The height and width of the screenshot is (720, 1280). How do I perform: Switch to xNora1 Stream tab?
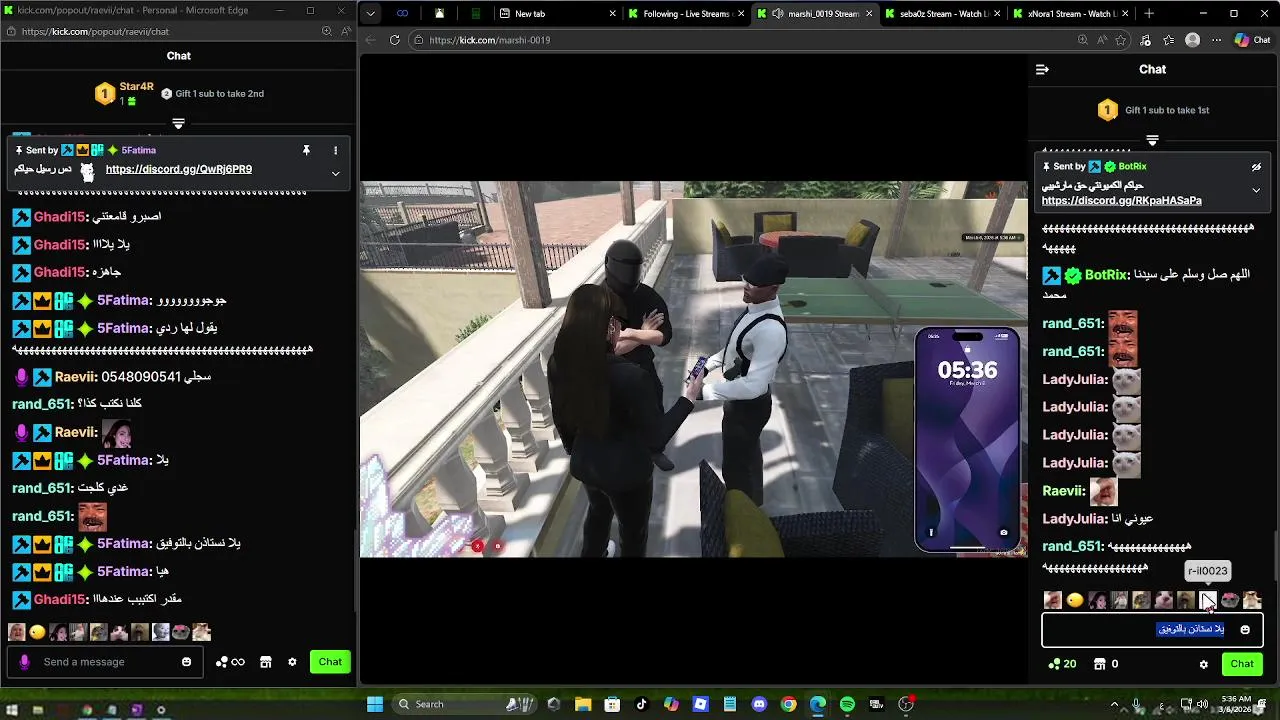click(1070, 14)
